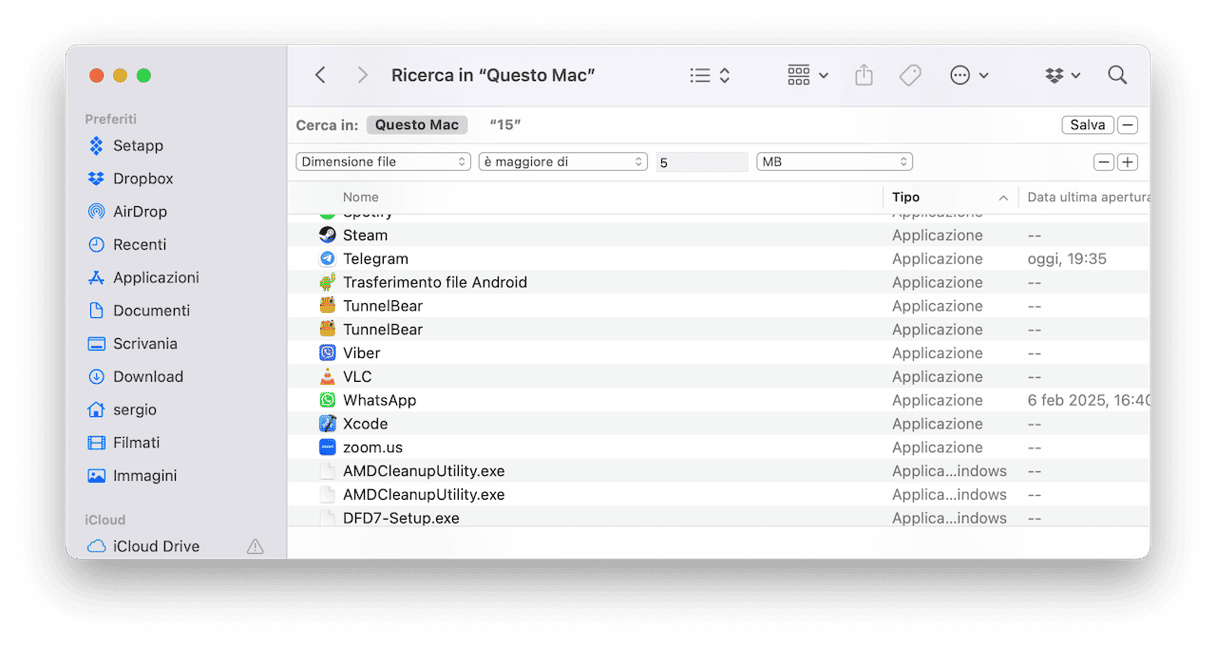Click the iCloud Drive warning triangle
The image size is (1216, 646).
coord(255,547)
